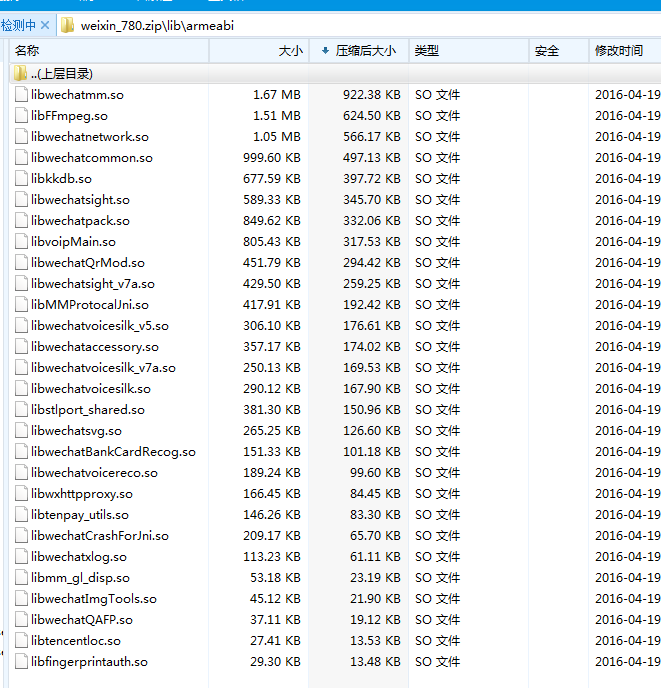Click libwxhttpproxy.so file icon
Screen dimensions: 661x688
point(21,494)
